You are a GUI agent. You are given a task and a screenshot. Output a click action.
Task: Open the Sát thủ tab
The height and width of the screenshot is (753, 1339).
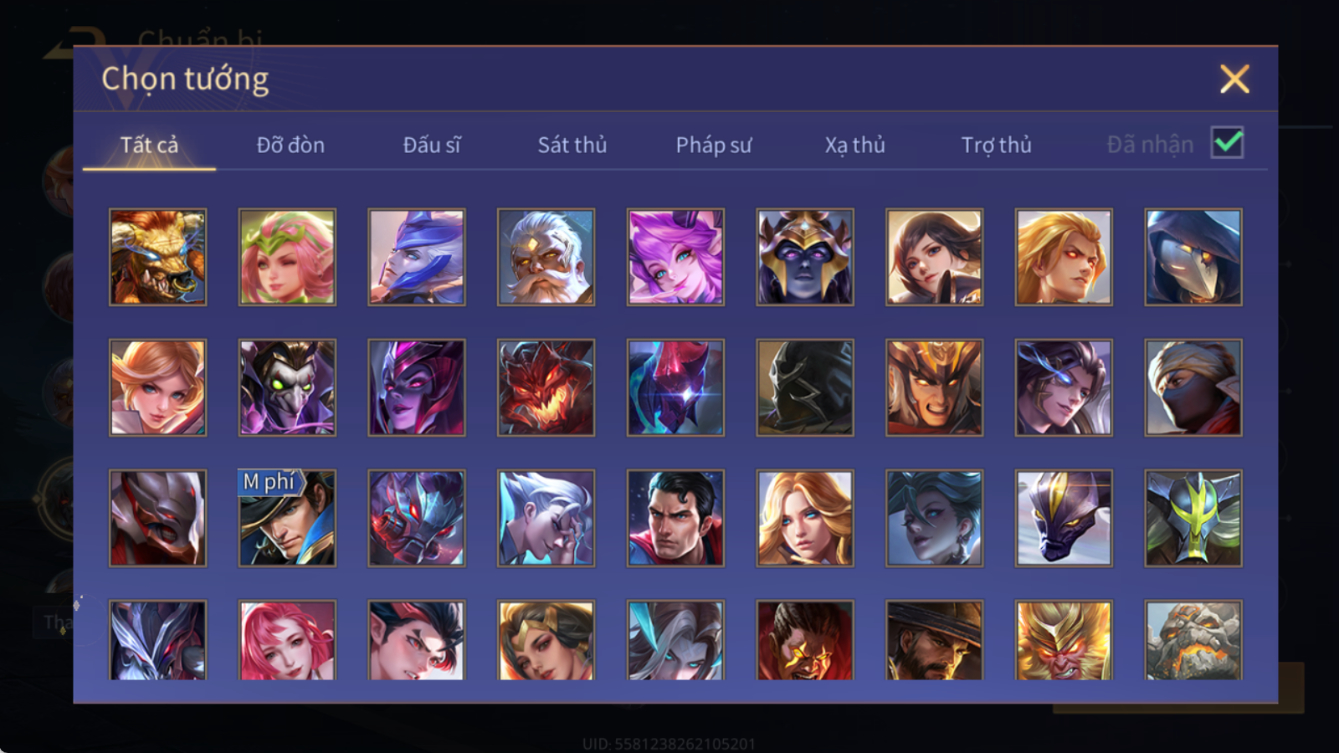[x=572, y=145]
